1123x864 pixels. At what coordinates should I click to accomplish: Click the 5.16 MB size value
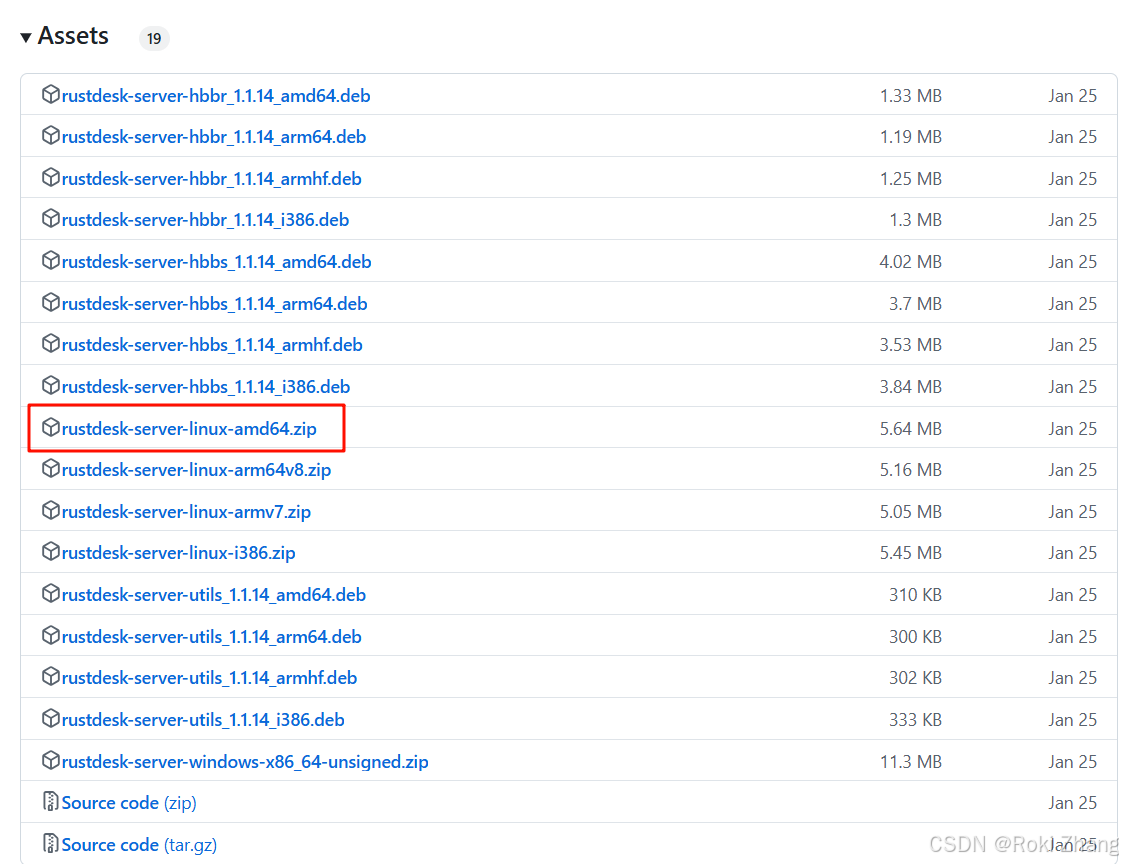(910, 470)
